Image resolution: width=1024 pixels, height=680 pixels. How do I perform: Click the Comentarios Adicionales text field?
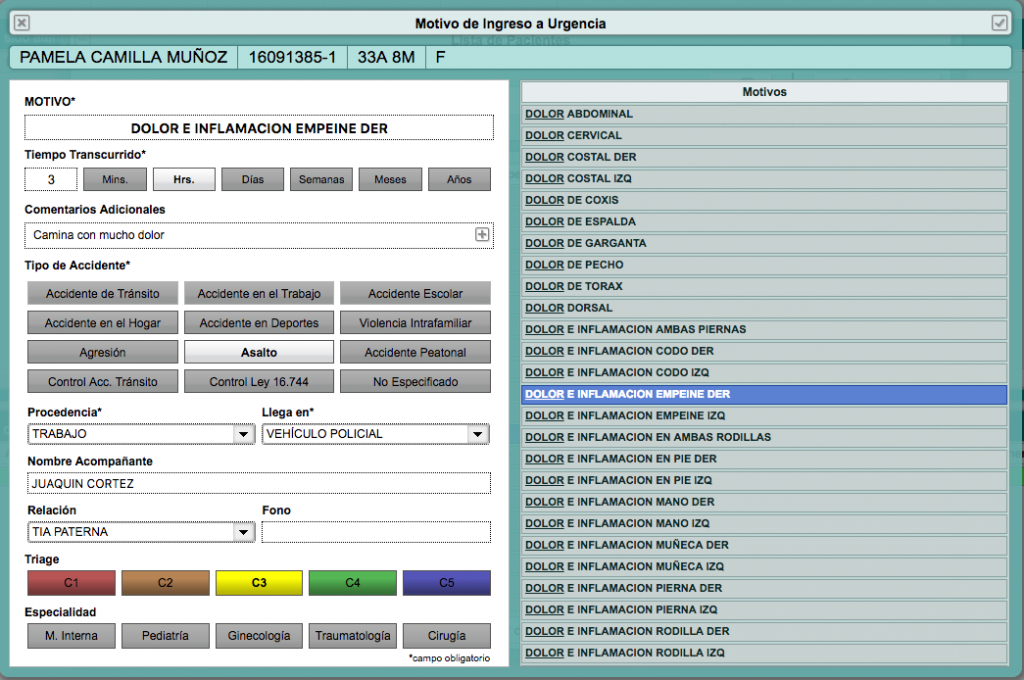(259, 235)
